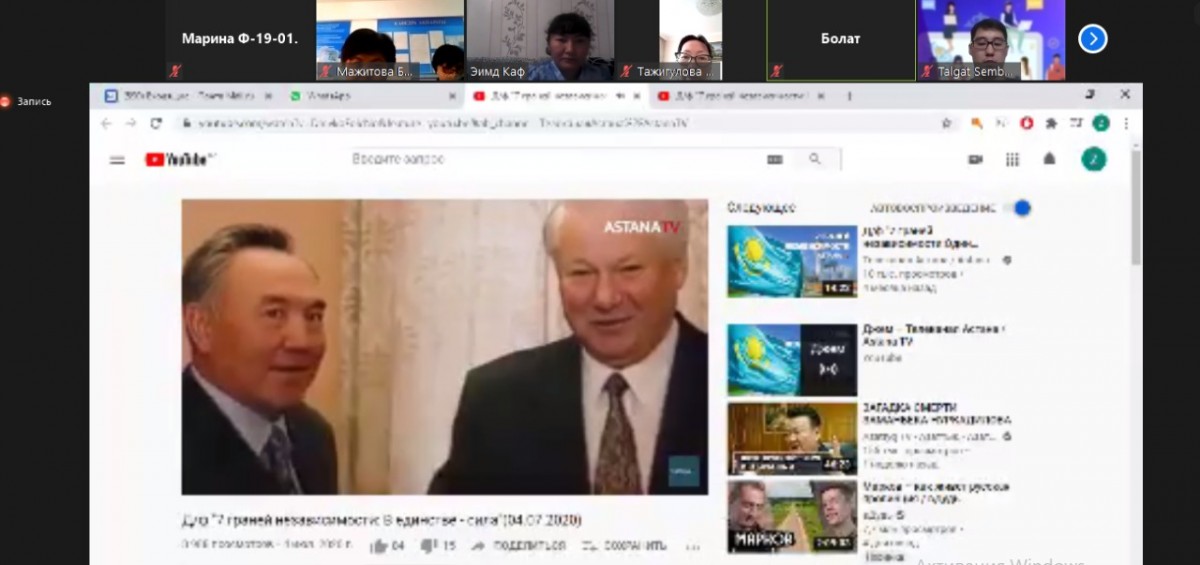Click the search magnifier button
This screenshot has width=1200, height=565.
pyautogui.click(x=815, y=159)
